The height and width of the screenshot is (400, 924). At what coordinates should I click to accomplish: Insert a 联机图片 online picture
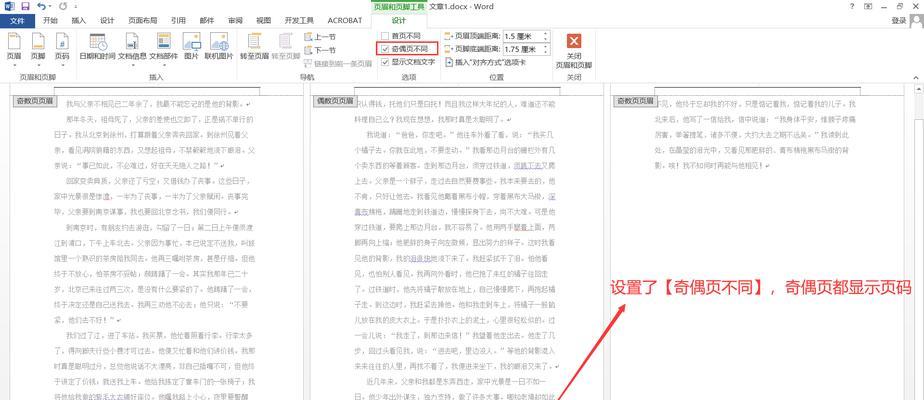(219, 47)
